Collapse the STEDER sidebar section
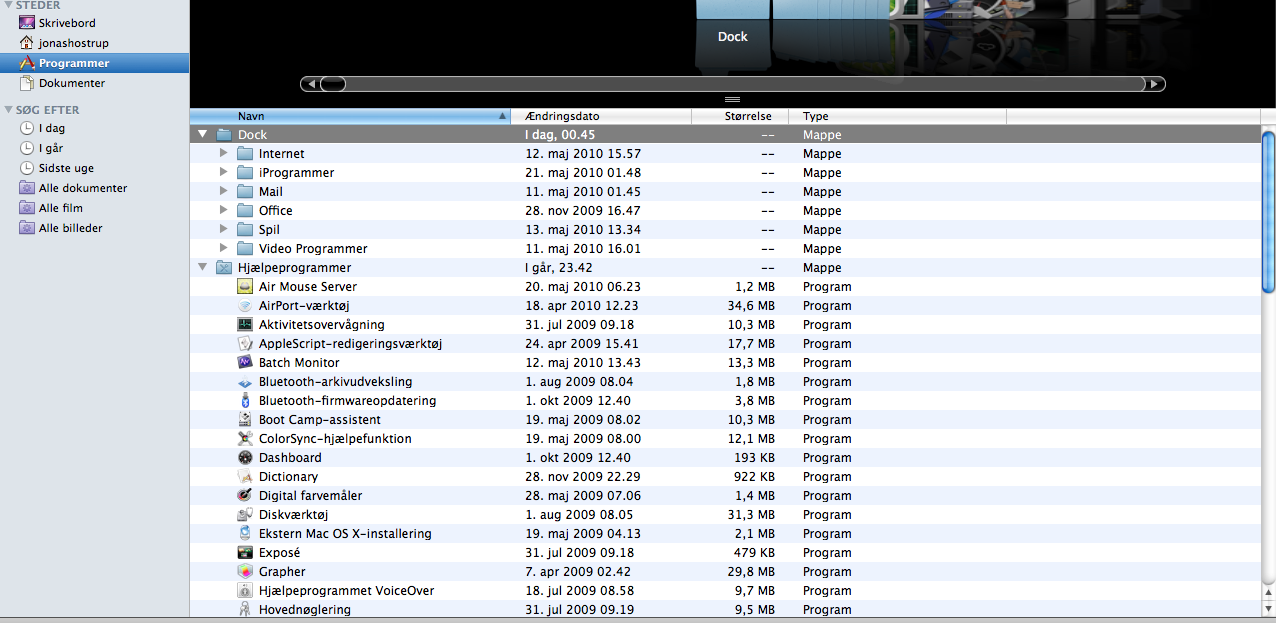This screenshot has height=623, width=1276. [8, 6]
